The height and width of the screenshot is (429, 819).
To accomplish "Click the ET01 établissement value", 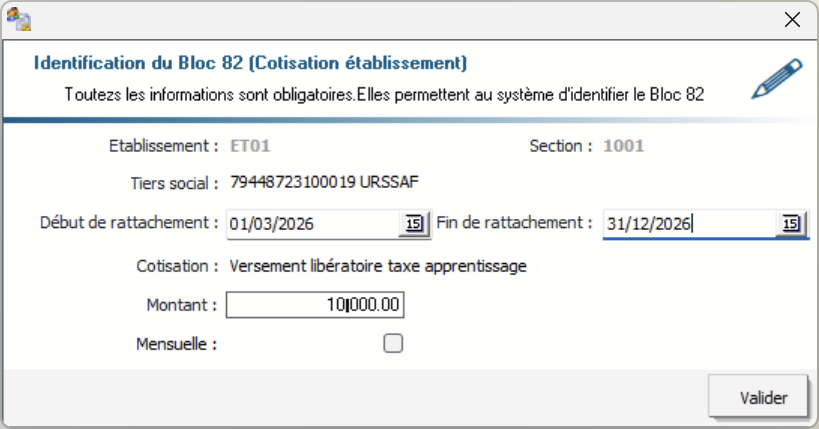I will click(251, 146).
